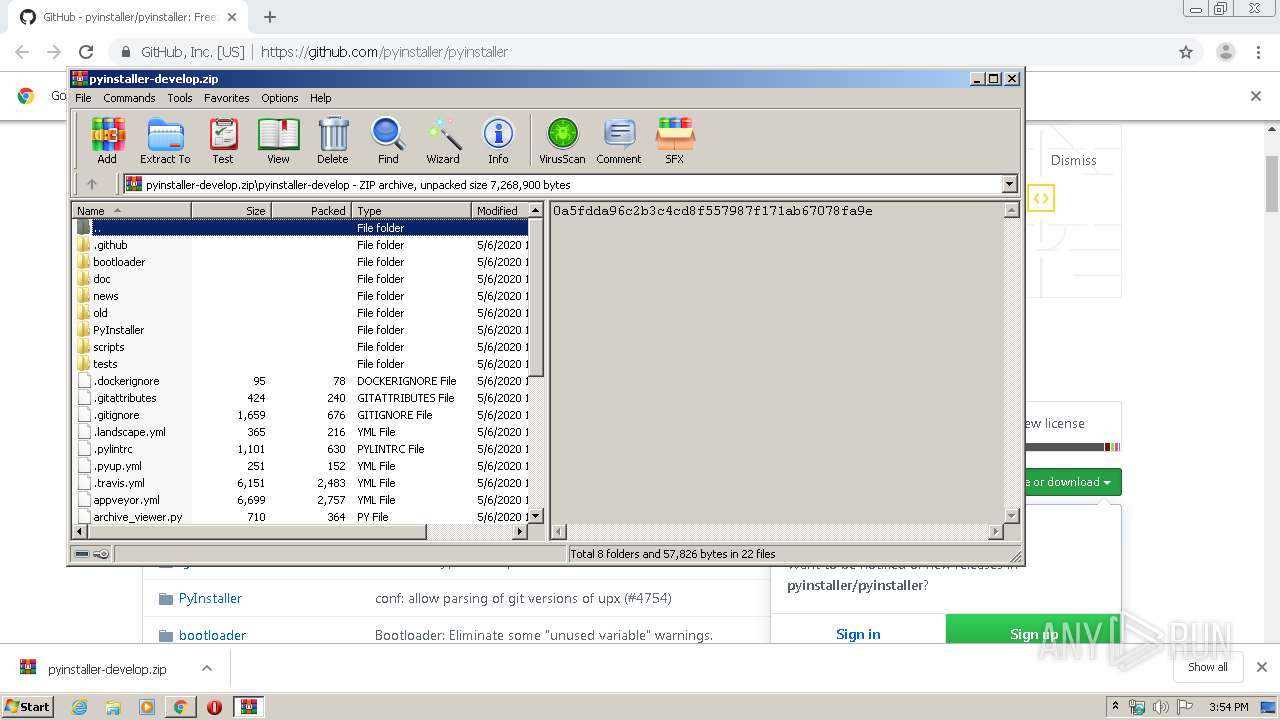Click comment pane scrollbar up arrow
The width and height of the screenshot is (1280, 720).
tap(1011, 211)
